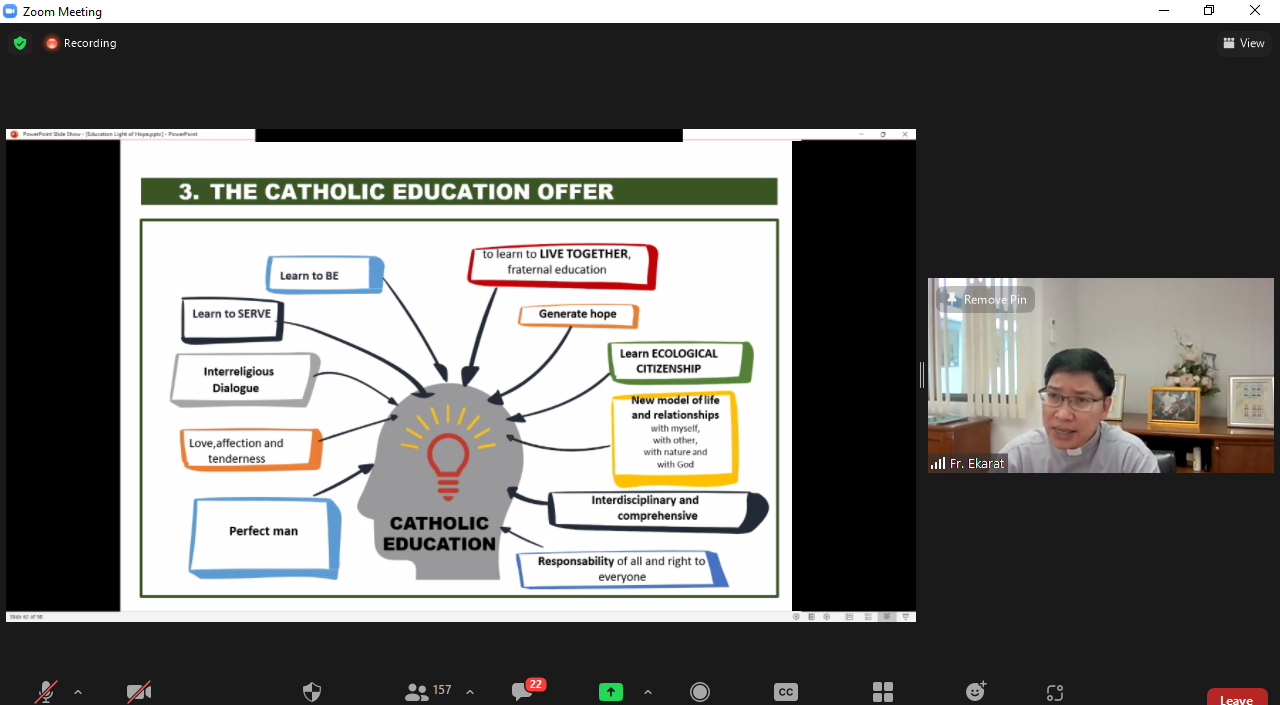Expand participants options caret

[x=470, y=692]
